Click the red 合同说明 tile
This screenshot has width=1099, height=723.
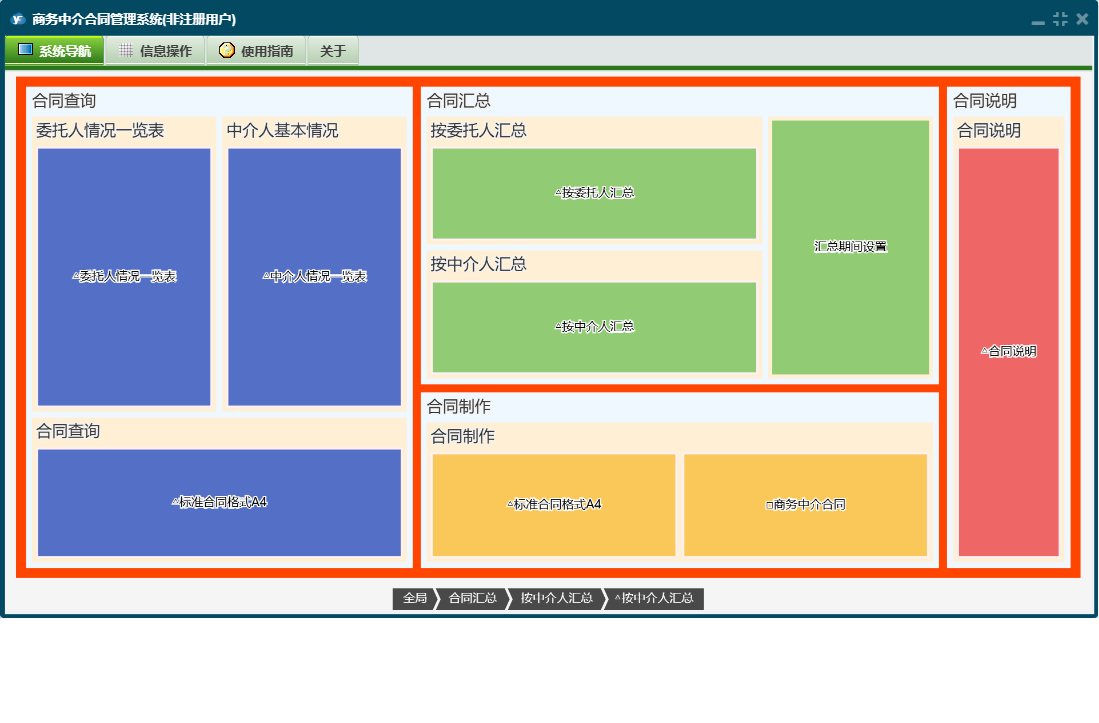click(1008, 352)
